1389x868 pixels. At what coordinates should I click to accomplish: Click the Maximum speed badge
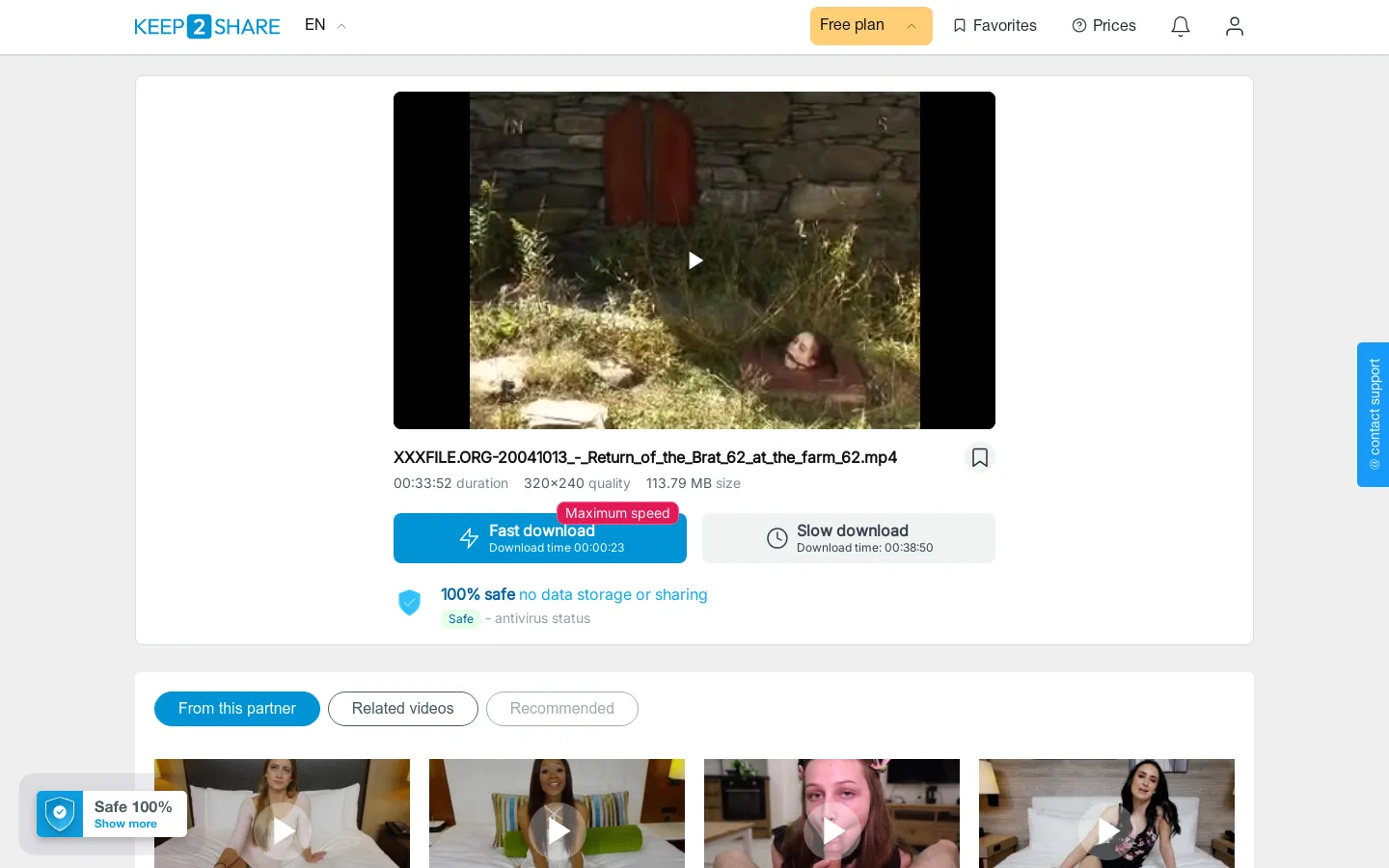click(617, 513)
